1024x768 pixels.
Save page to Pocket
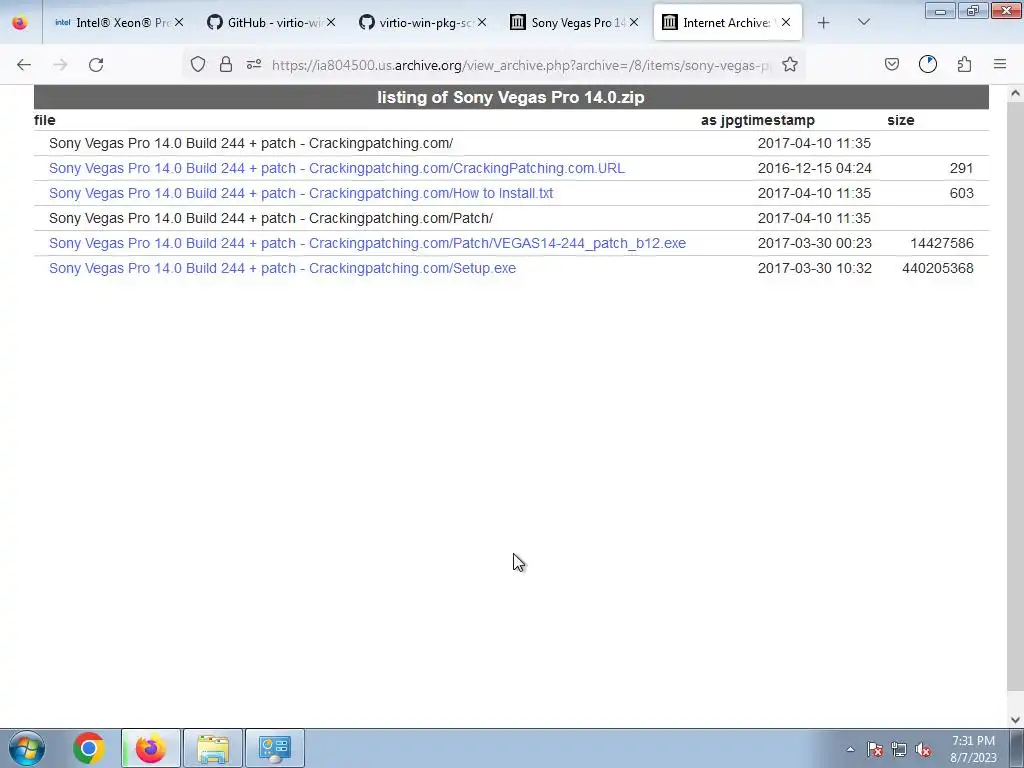pos(892,64)
